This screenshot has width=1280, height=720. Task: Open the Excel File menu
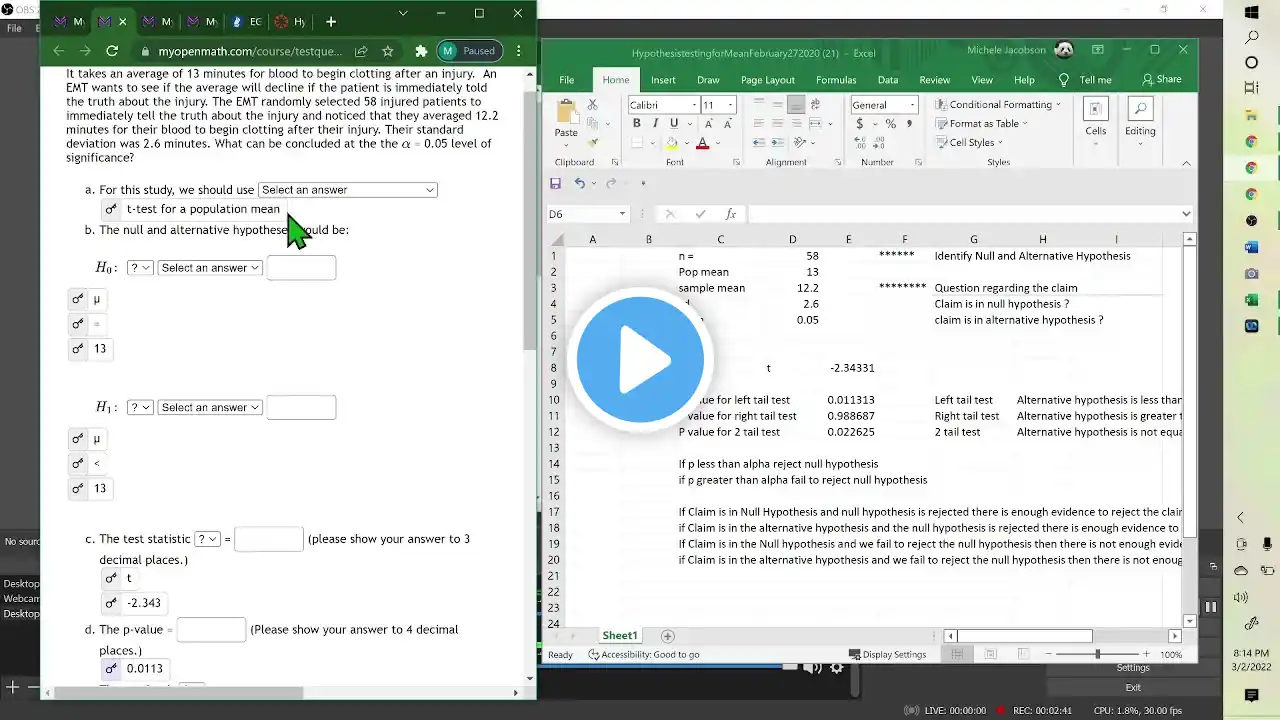567,80
